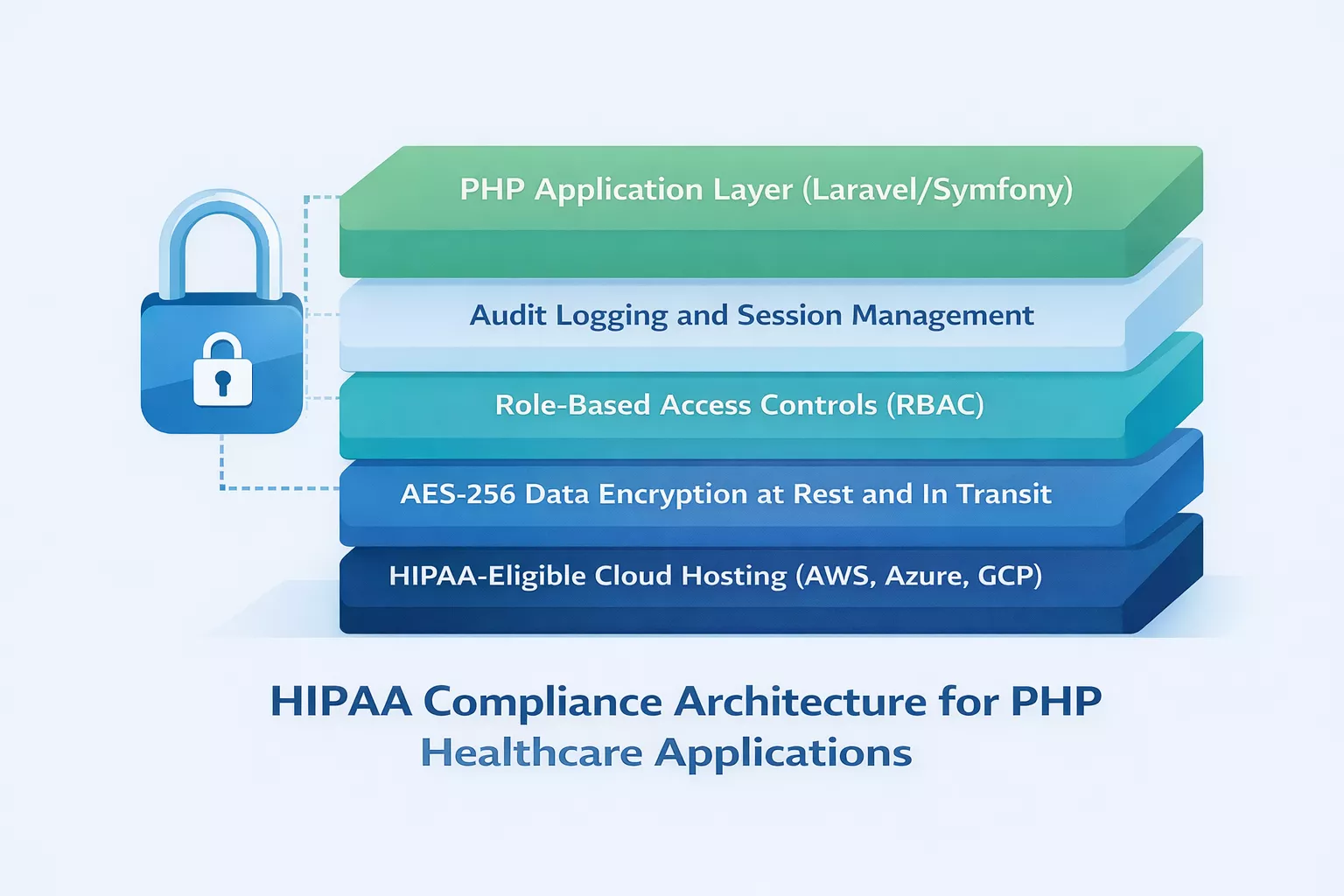Enable the Audit Logging and Session Management layer
Image resolution: width=1344 pixels, height=896 pixels.
[x=752, y=315]
